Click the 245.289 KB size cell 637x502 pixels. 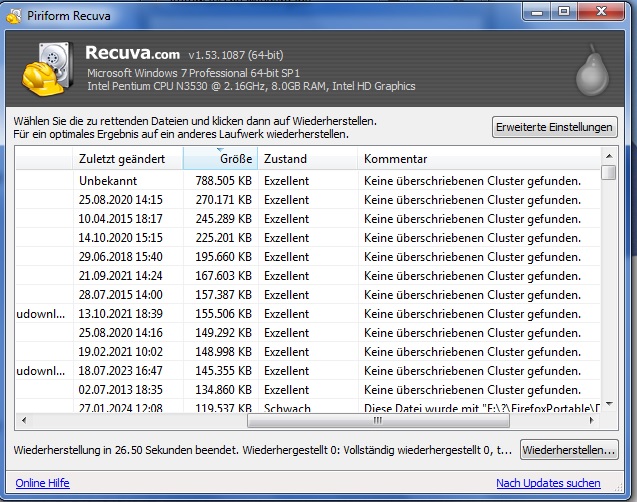tap(223, 219)
